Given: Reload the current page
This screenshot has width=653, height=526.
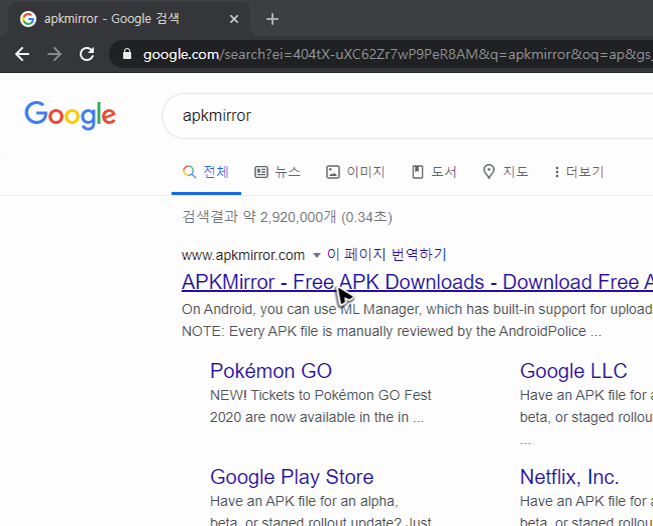Looking at the screenshot, I should 87,54.
